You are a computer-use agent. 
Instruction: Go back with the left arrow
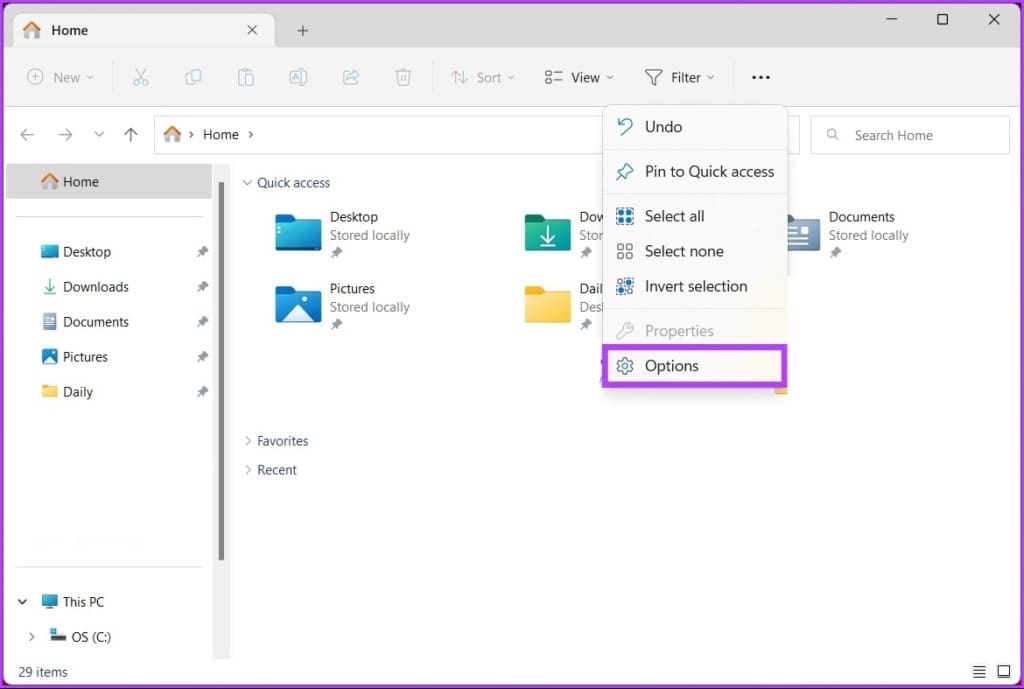pos(27,135)
